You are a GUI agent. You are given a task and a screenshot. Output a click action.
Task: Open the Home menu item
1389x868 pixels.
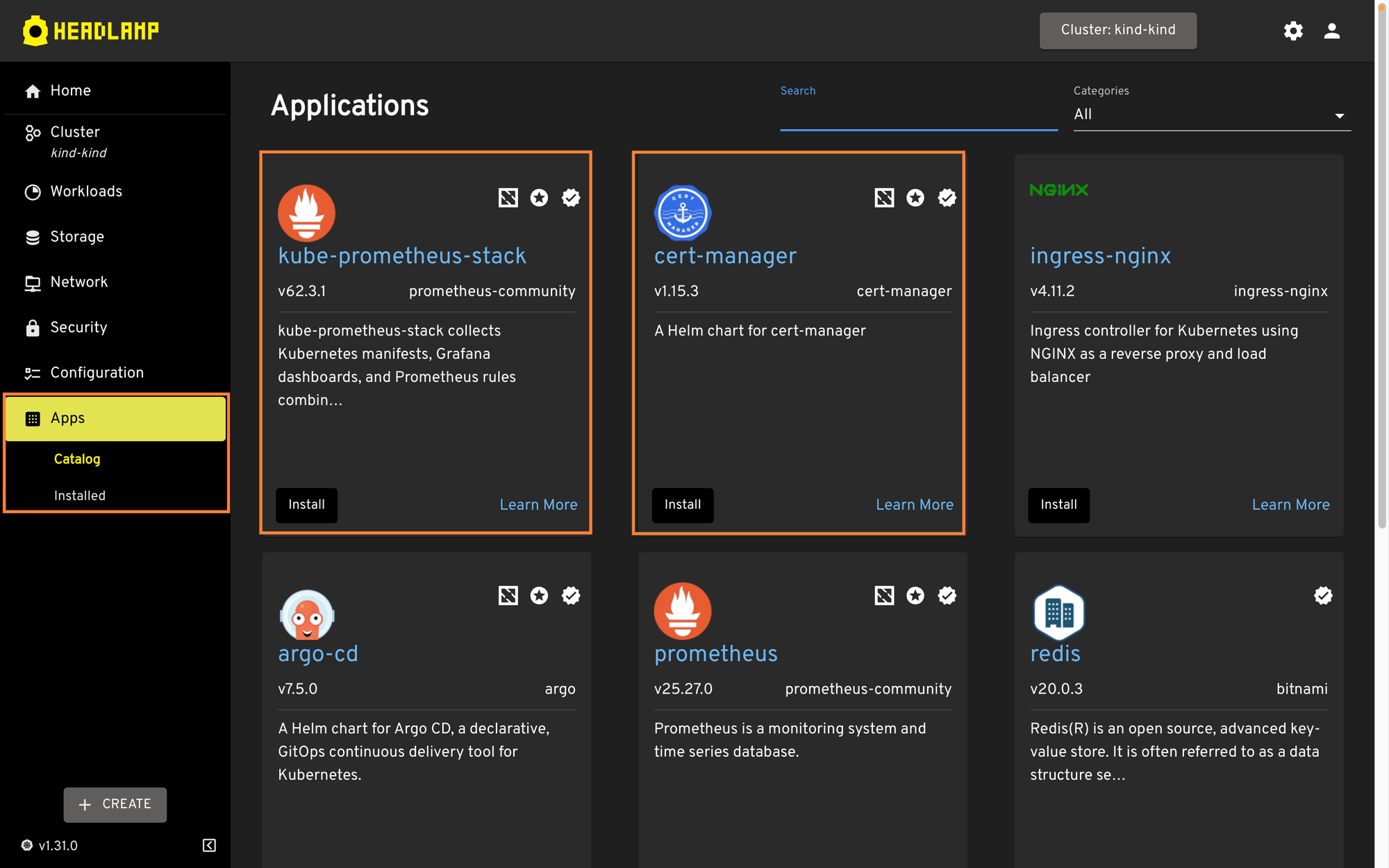point(115,91)
